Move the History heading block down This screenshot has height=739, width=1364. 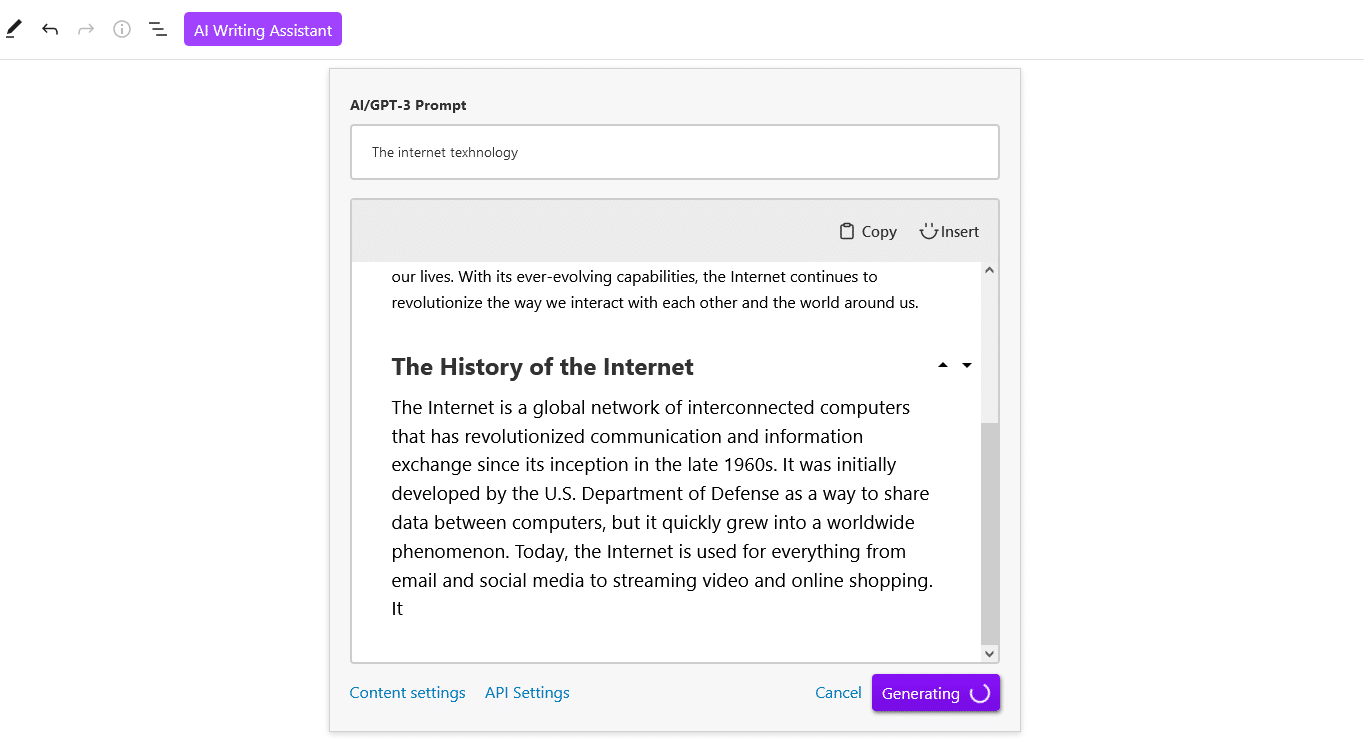(967, 366)
